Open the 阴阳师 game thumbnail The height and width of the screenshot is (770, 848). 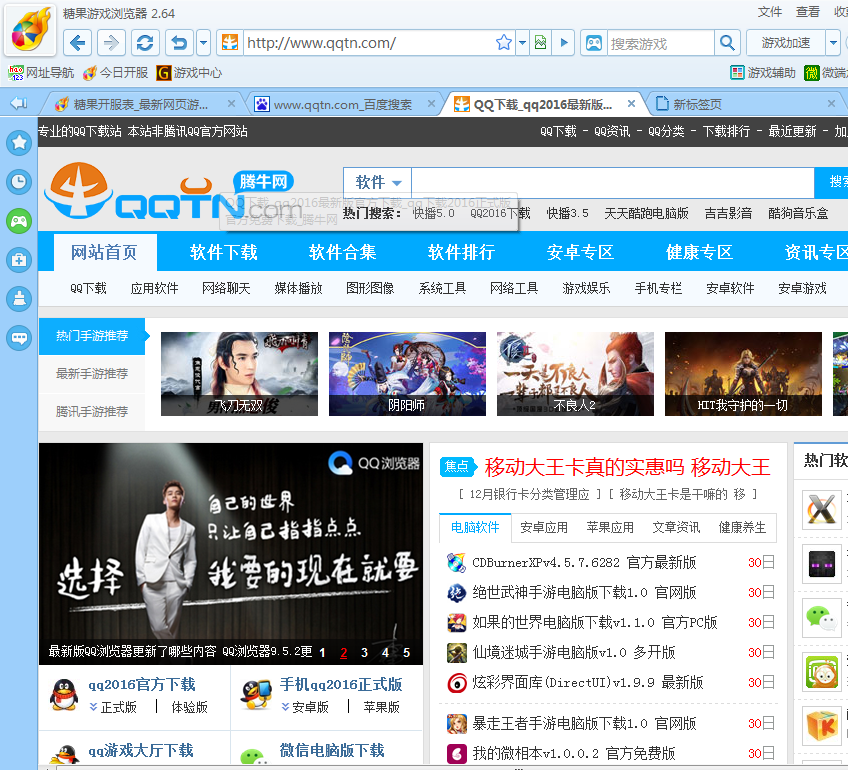pyautogui.click(x=407, y=374)
